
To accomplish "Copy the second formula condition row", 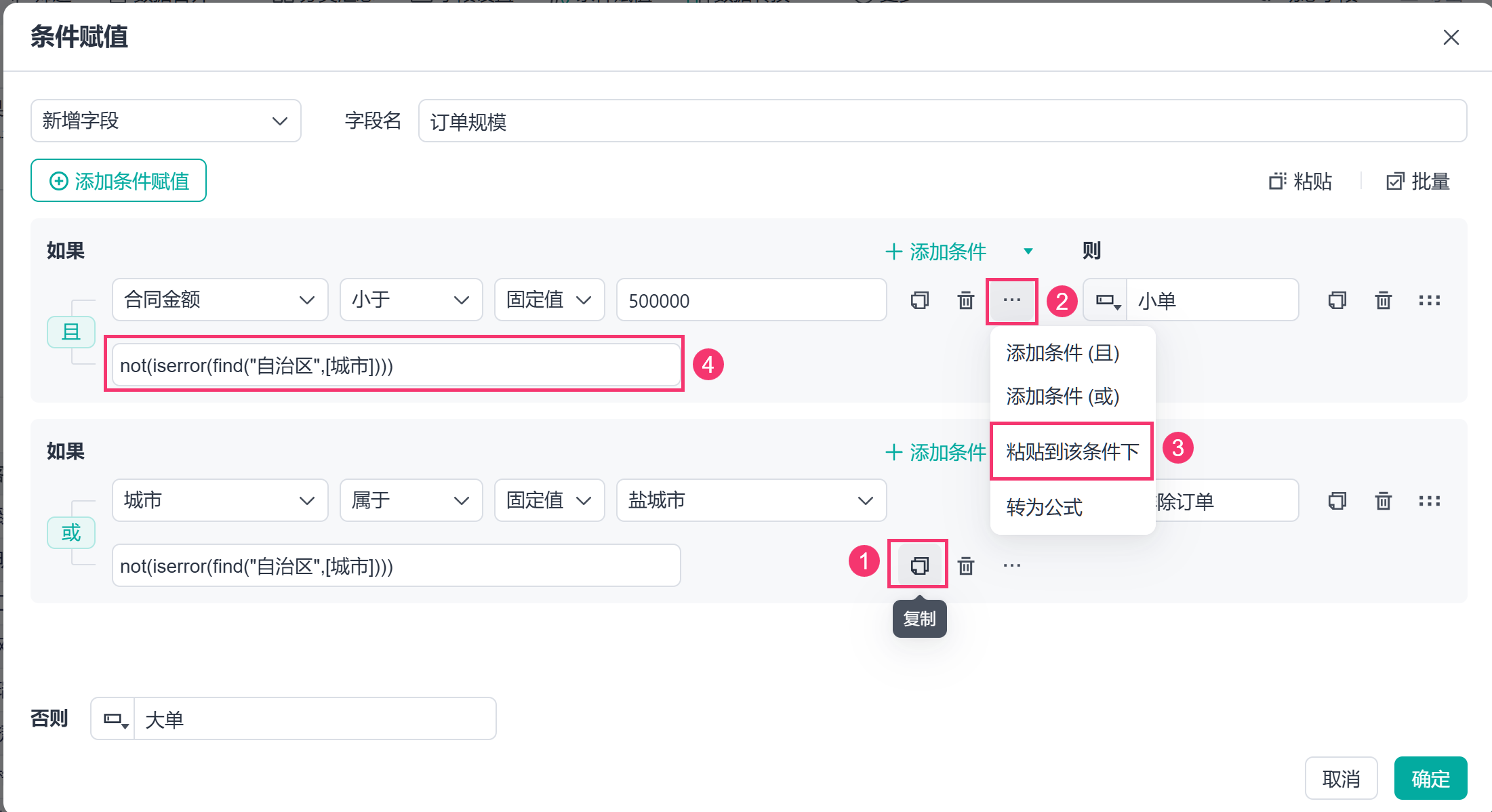I will (x=919, y=565).
